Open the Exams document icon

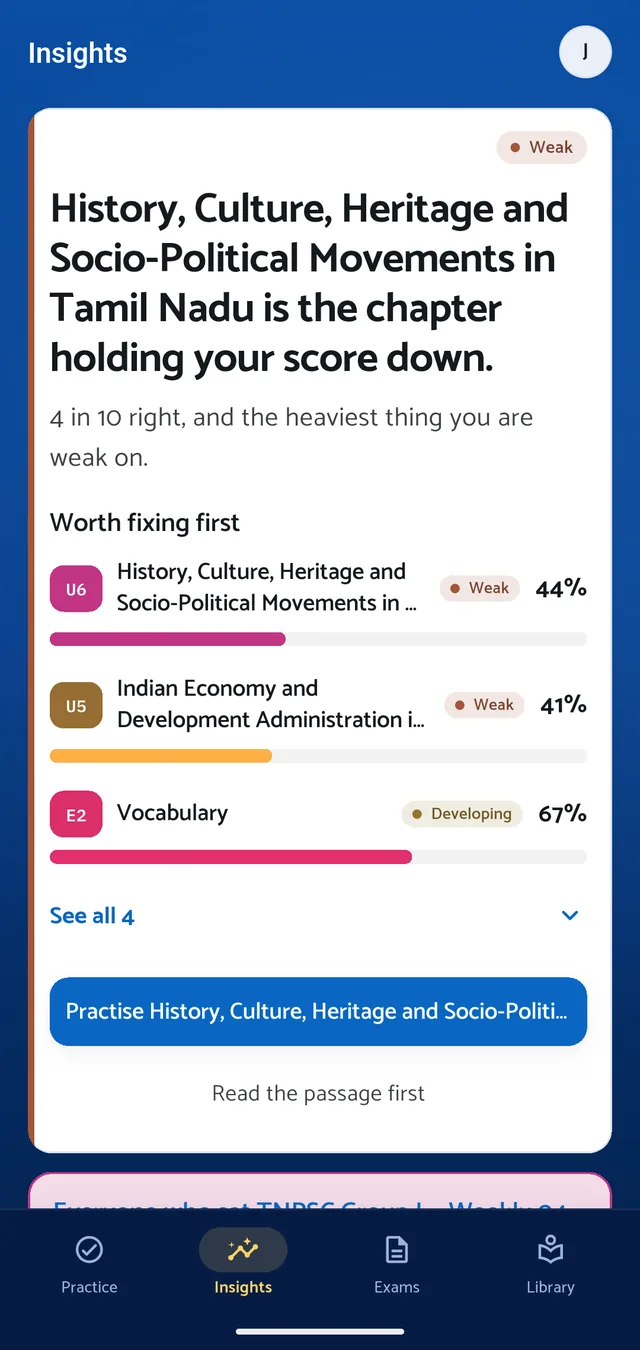coord(397,1249)
